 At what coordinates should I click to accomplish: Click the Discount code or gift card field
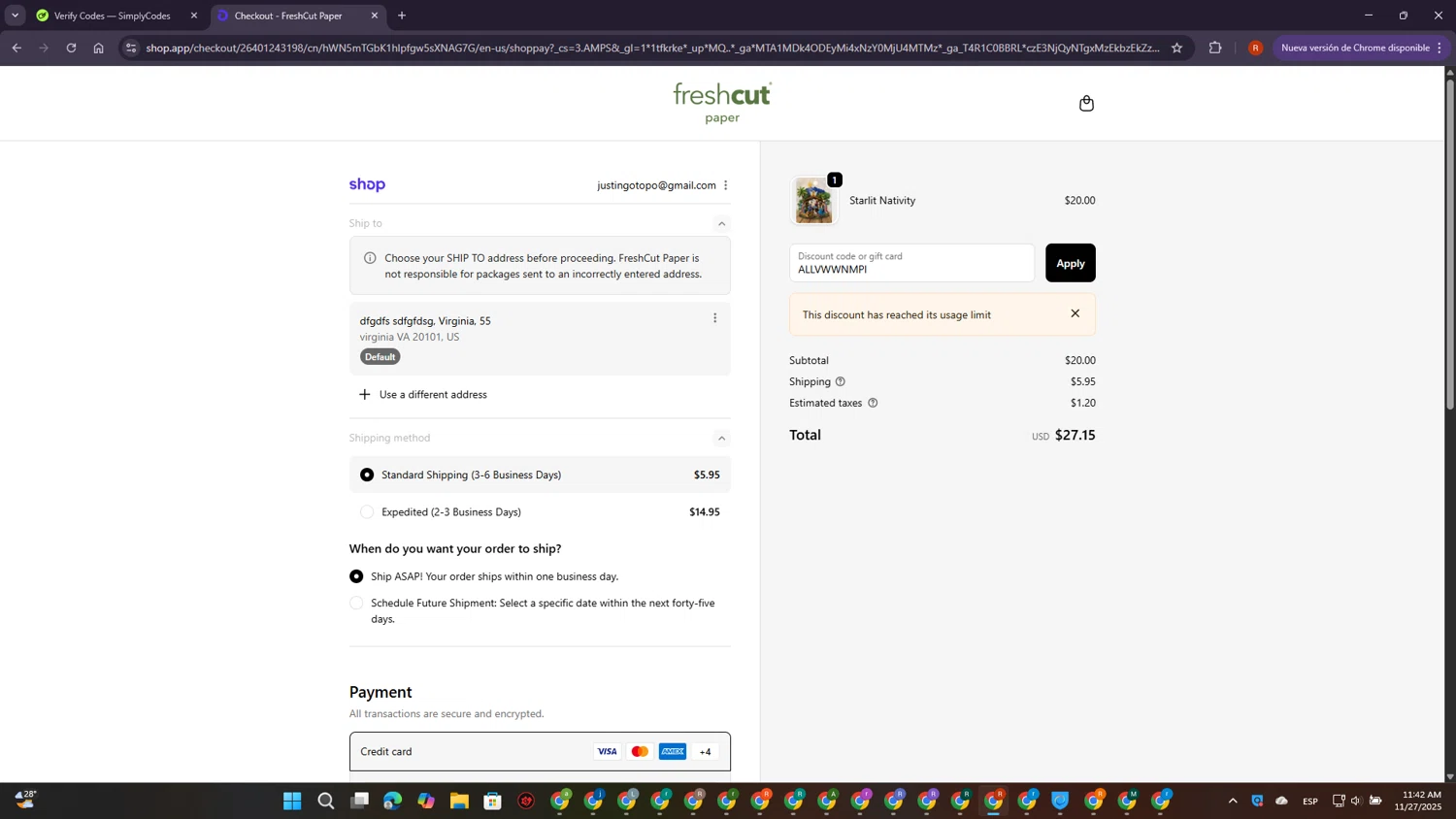[x=911, y=264]
